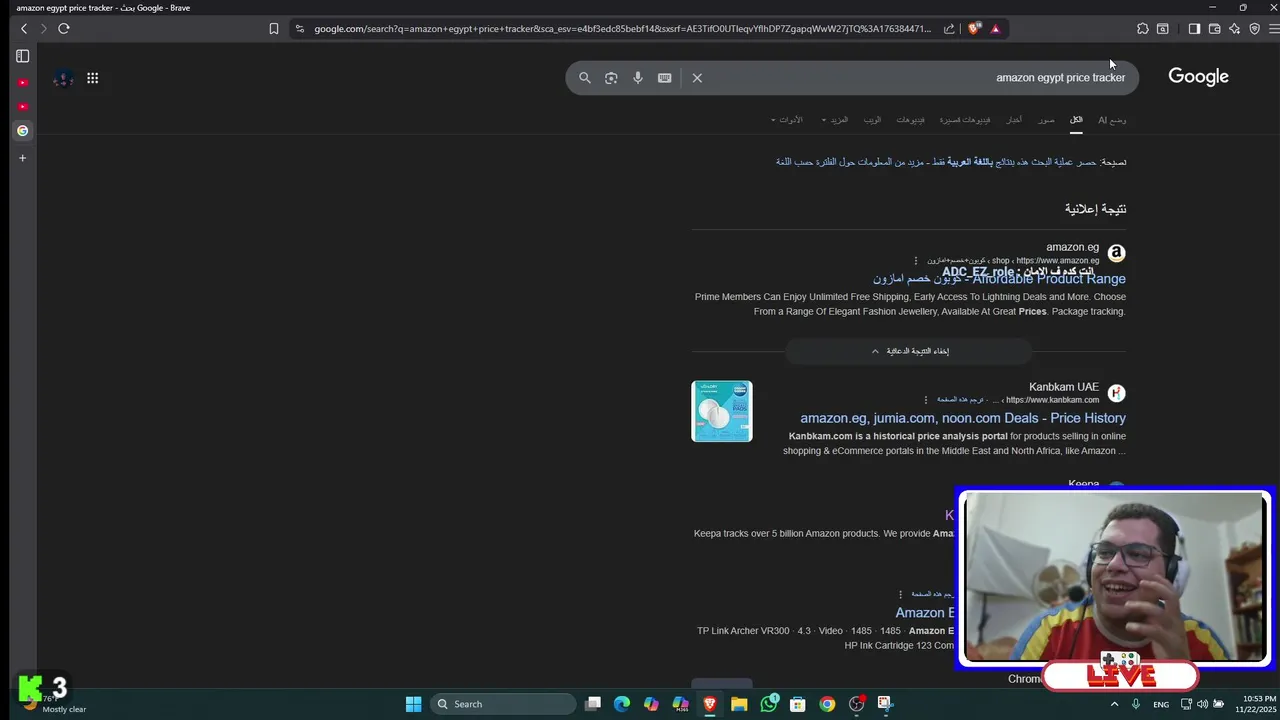This screenshot has width=1280, height=720.
Task: Switch to the AI mode (وضع AI) tab
Action: point(1112,120)
